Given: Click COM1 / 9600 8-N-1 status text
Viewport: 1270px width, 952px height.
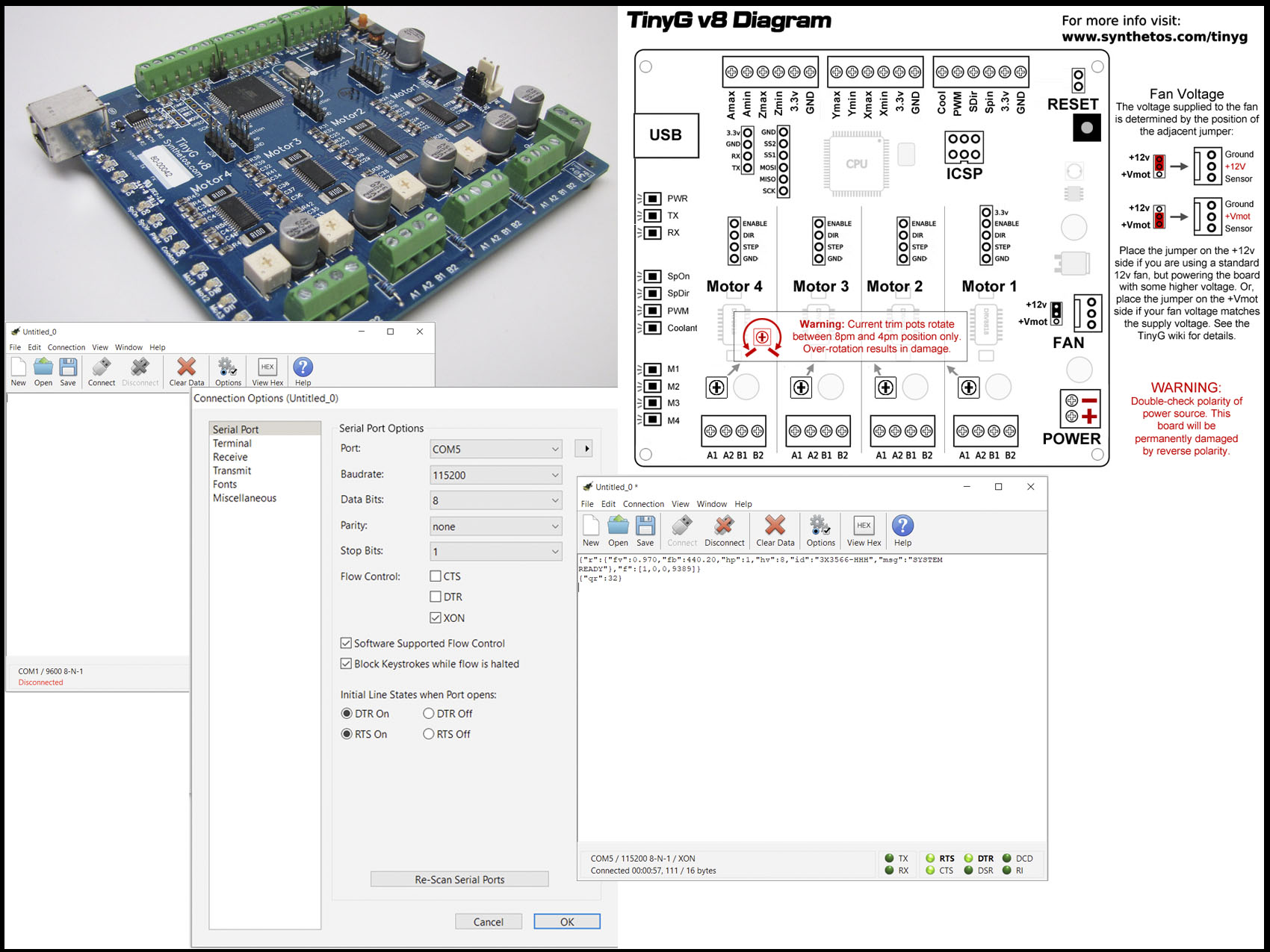Looking at the screenshot, I should tap(51, 671).
